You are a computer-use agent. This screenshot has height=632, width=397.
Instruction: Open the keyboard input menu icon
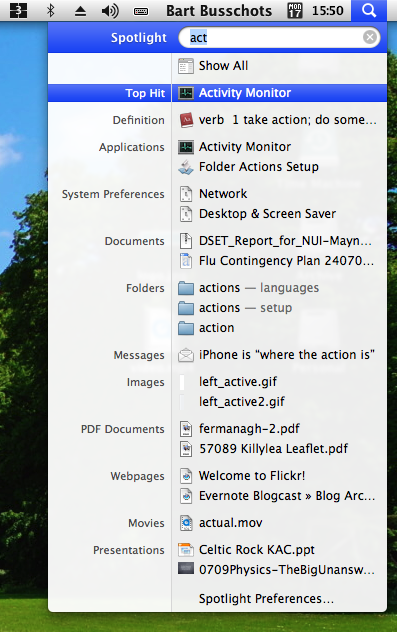141,12
